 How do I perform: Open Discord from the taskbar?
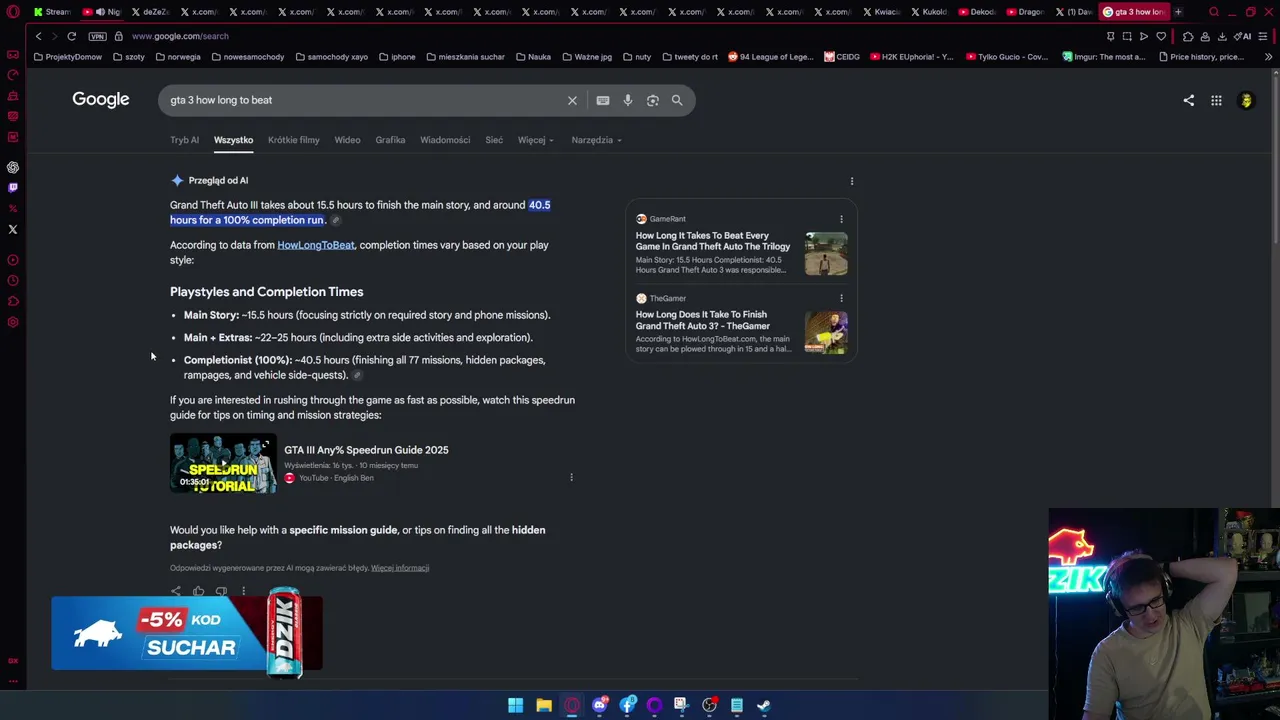599,705
